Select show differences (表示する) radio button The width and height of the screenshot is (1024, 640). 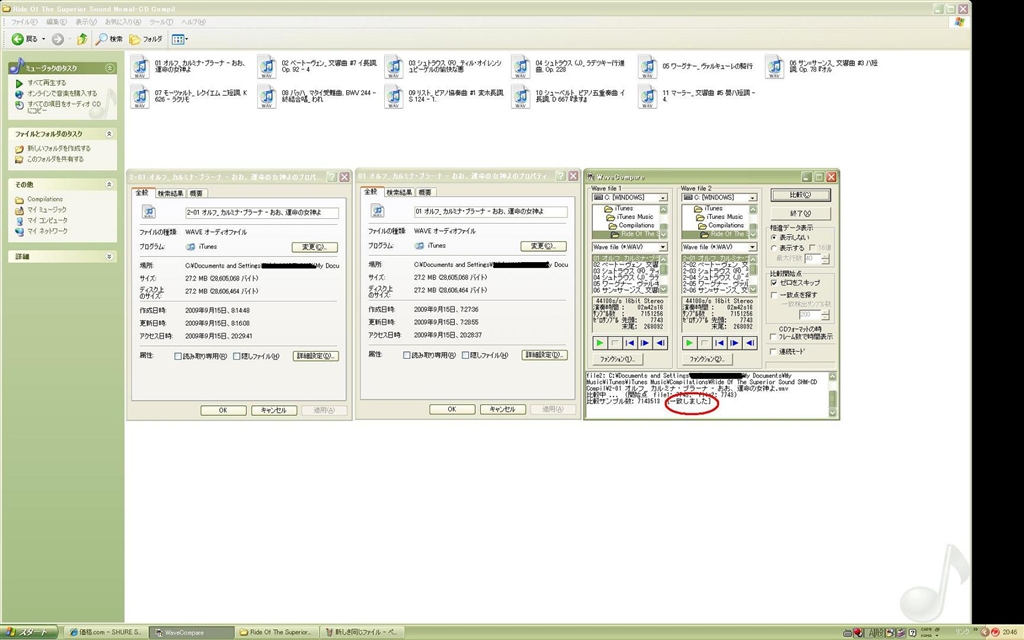click(x=774, y=248)
